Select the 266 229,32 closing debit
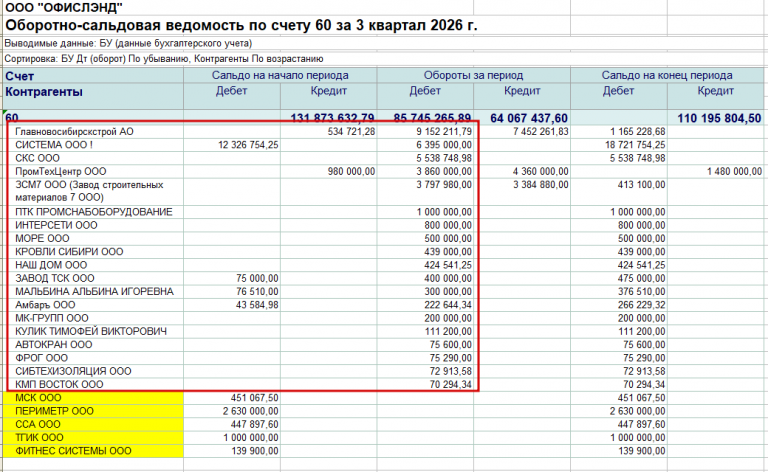 (x=642, y=305)
